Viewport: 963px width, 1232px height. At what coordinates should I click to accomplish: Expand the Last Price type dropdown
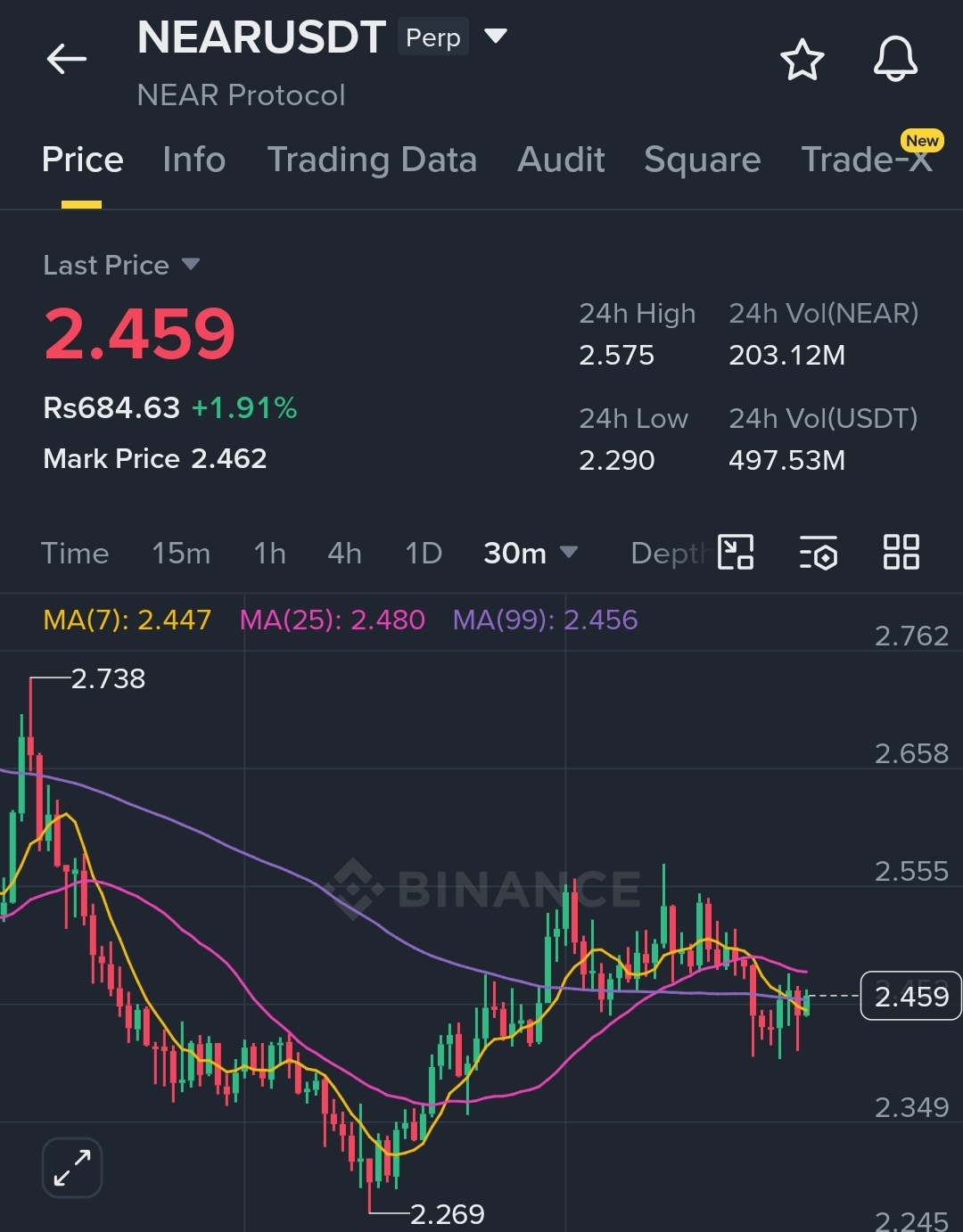pyautogui.click(x=191, y=265)
